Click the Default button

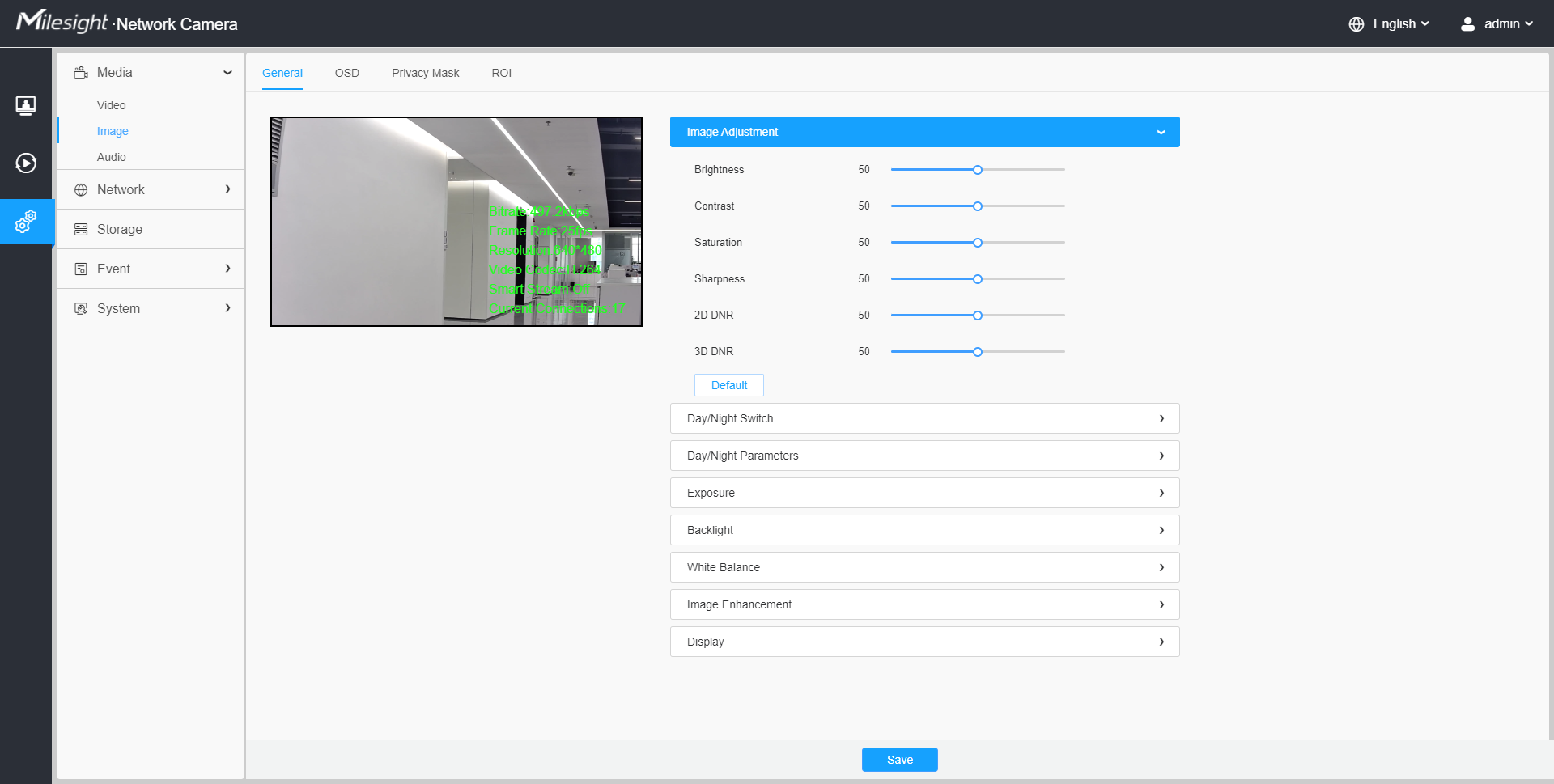729,385
